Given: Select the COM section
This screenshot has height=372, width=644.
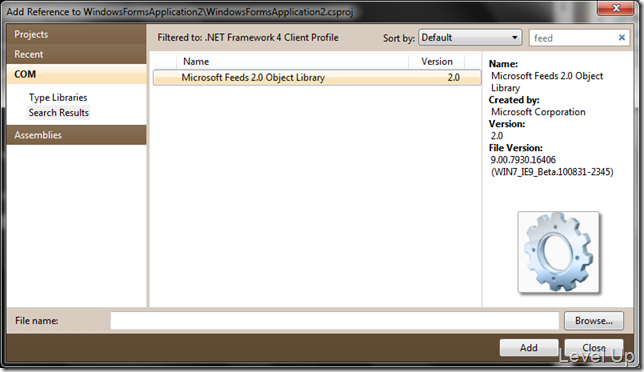Looking at the screenshot, I should pyautogui.click(x=76, y=74).
